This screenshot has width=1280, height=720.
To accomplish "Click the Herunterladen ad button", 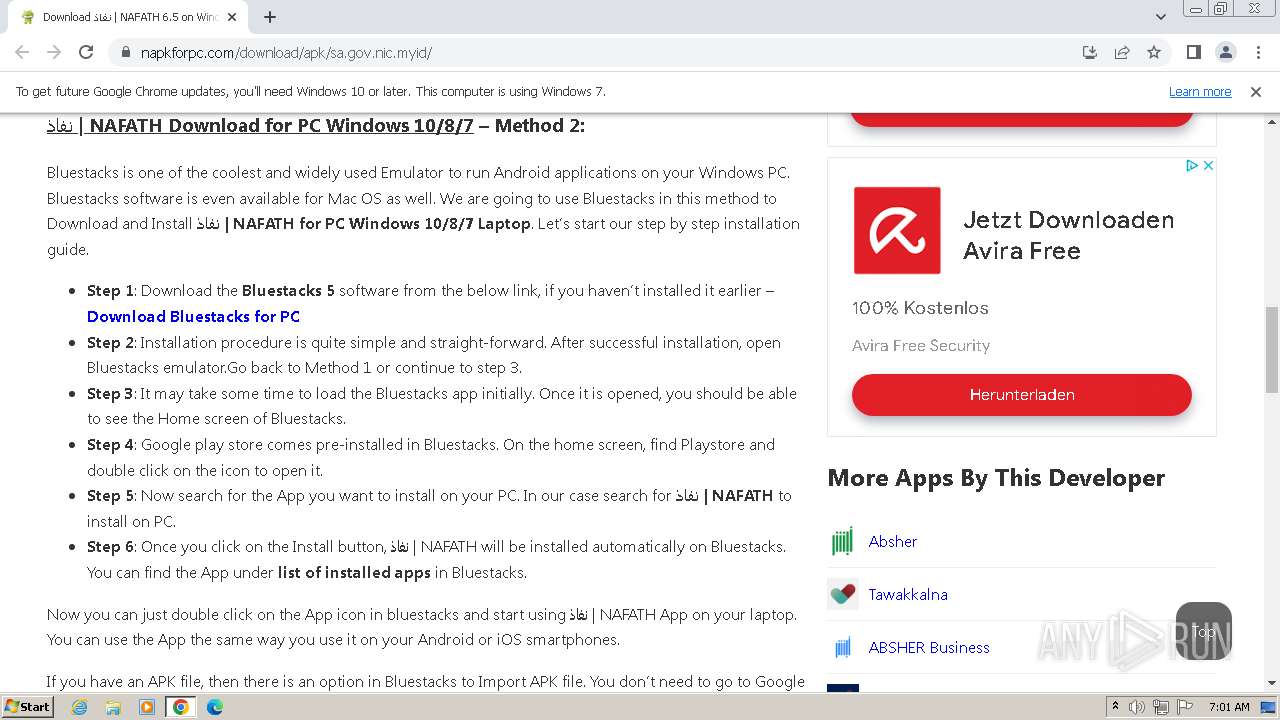I will [x=1021, y=395].
